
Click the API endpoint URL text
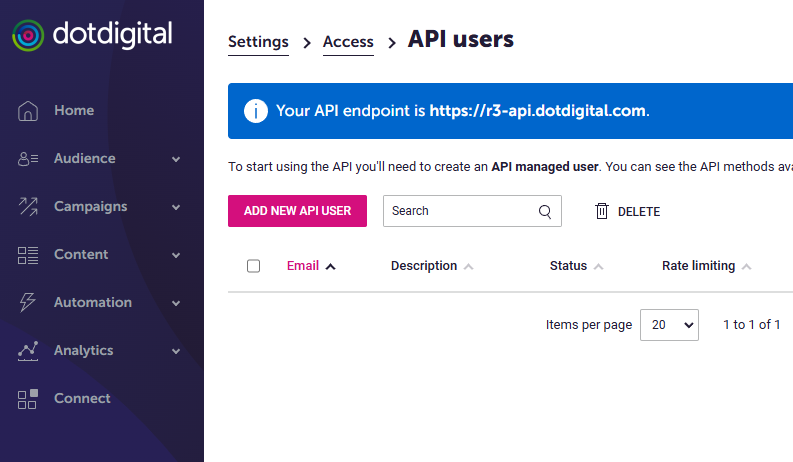[538, 111]
